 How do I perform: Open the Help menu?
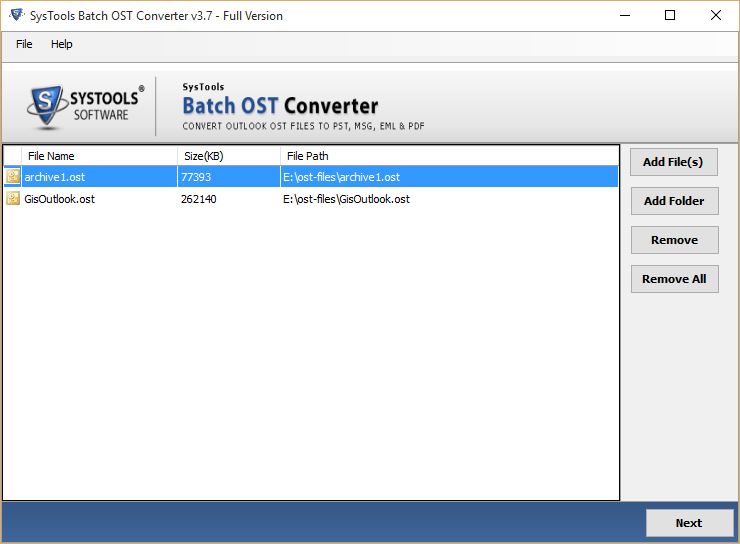[62, 44]
